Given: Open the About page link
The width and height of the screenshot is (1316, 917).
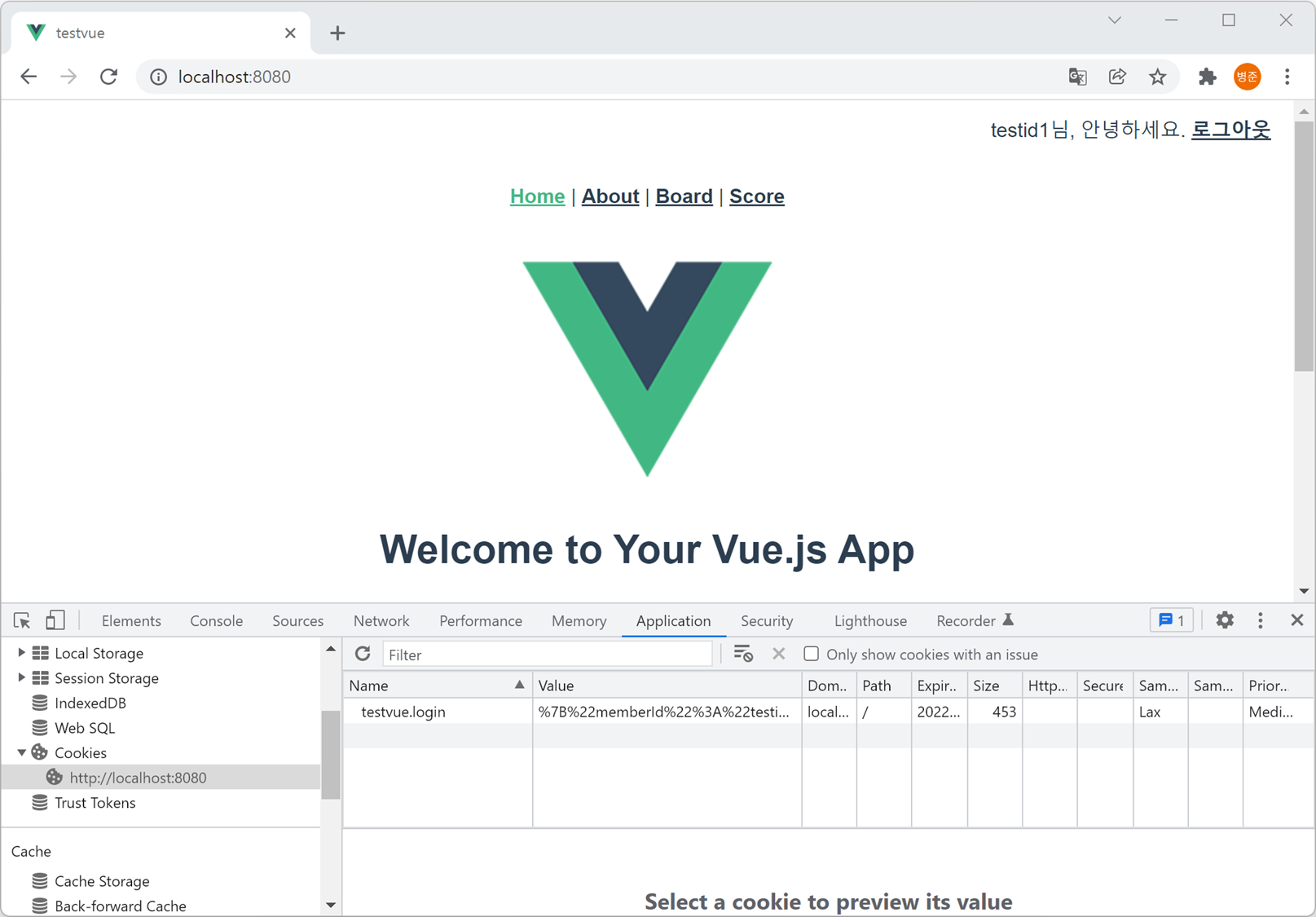Looking at the screenshot, I should click(610, 196).
